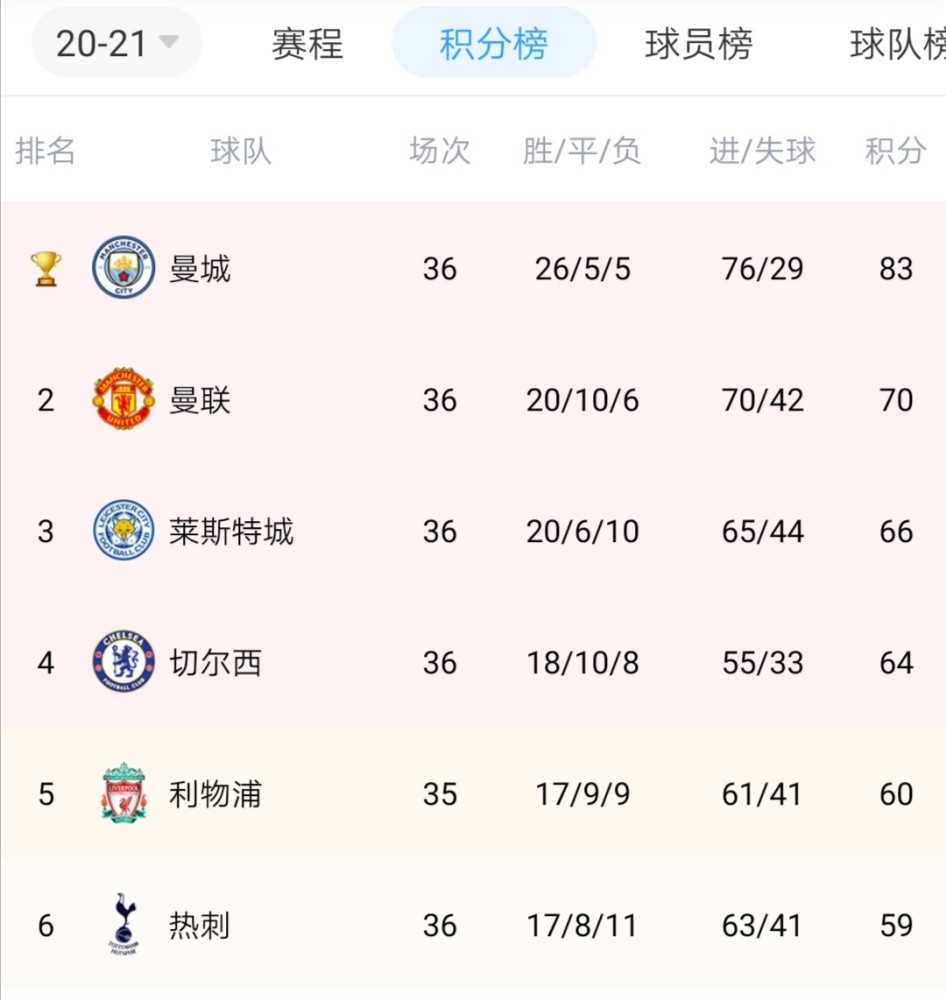Click the Chelsea crest icon
The height and width of the screenshot is (1000, 946).
pyautogui.click(x=124, y=661)
